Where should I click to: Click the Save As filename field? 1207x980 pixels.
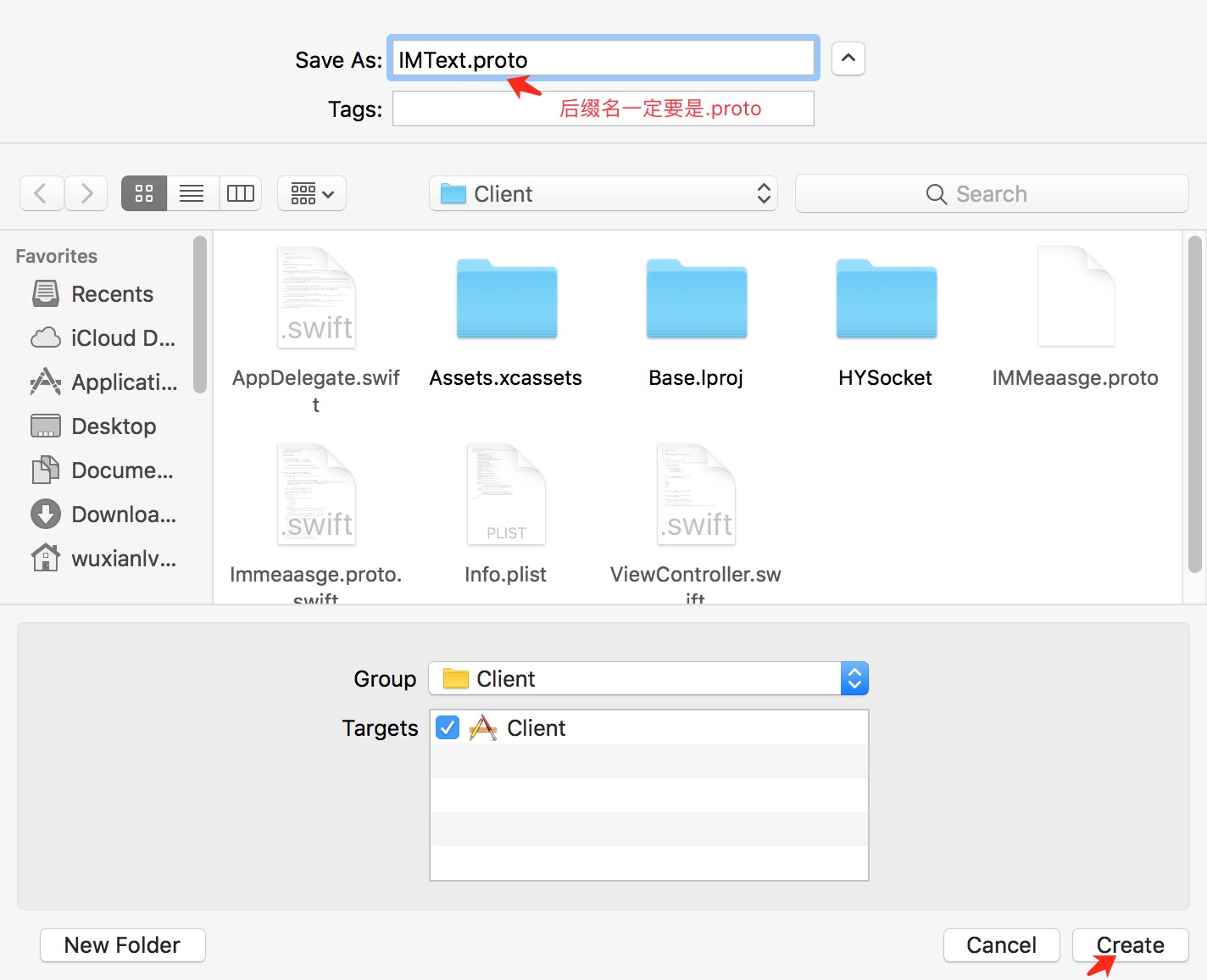(603, 58)
